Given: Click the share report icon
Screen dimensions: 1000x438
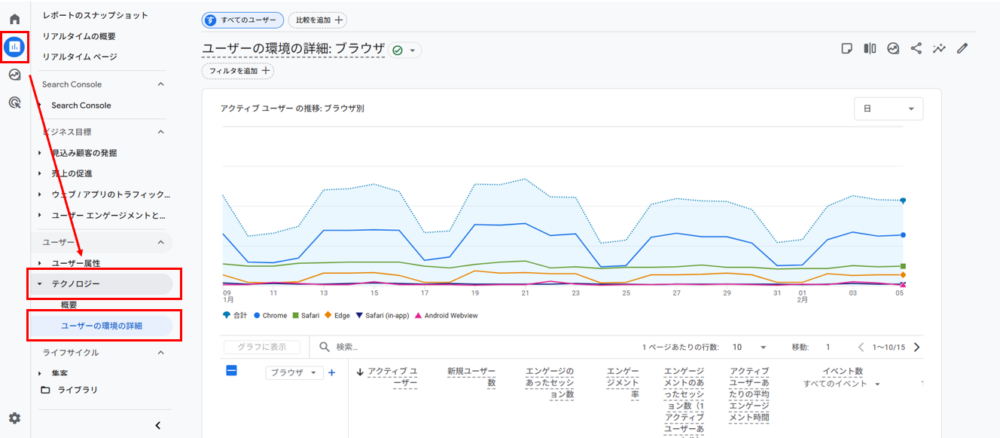Looking at the screenshot, I should pyautogui.click(x=916, y=48).
